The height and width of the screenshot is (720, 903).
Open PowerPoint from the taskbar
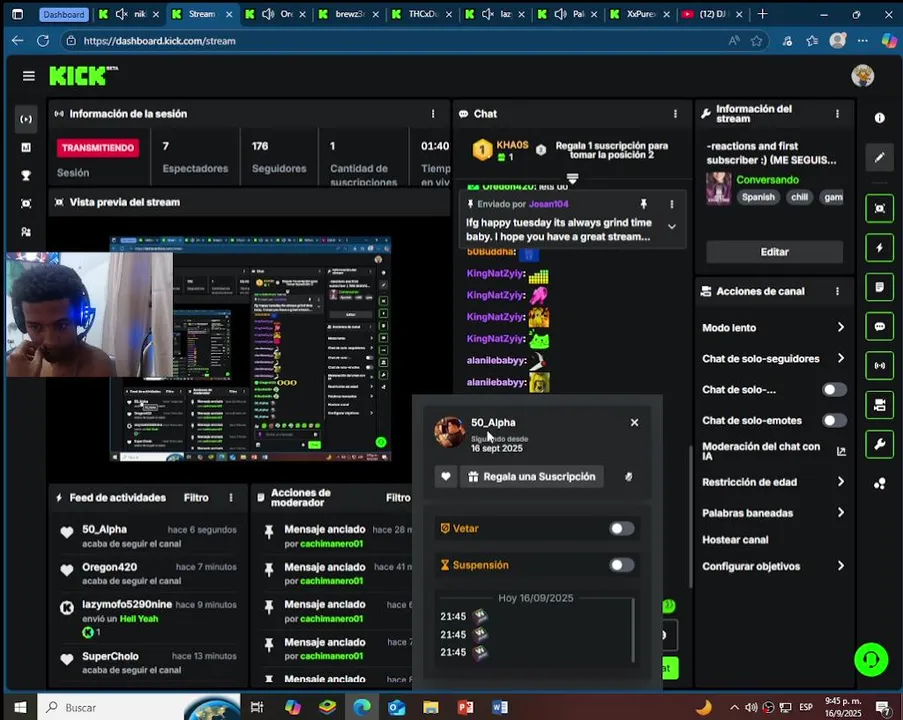pyautogui.click(x=465, y=707)
